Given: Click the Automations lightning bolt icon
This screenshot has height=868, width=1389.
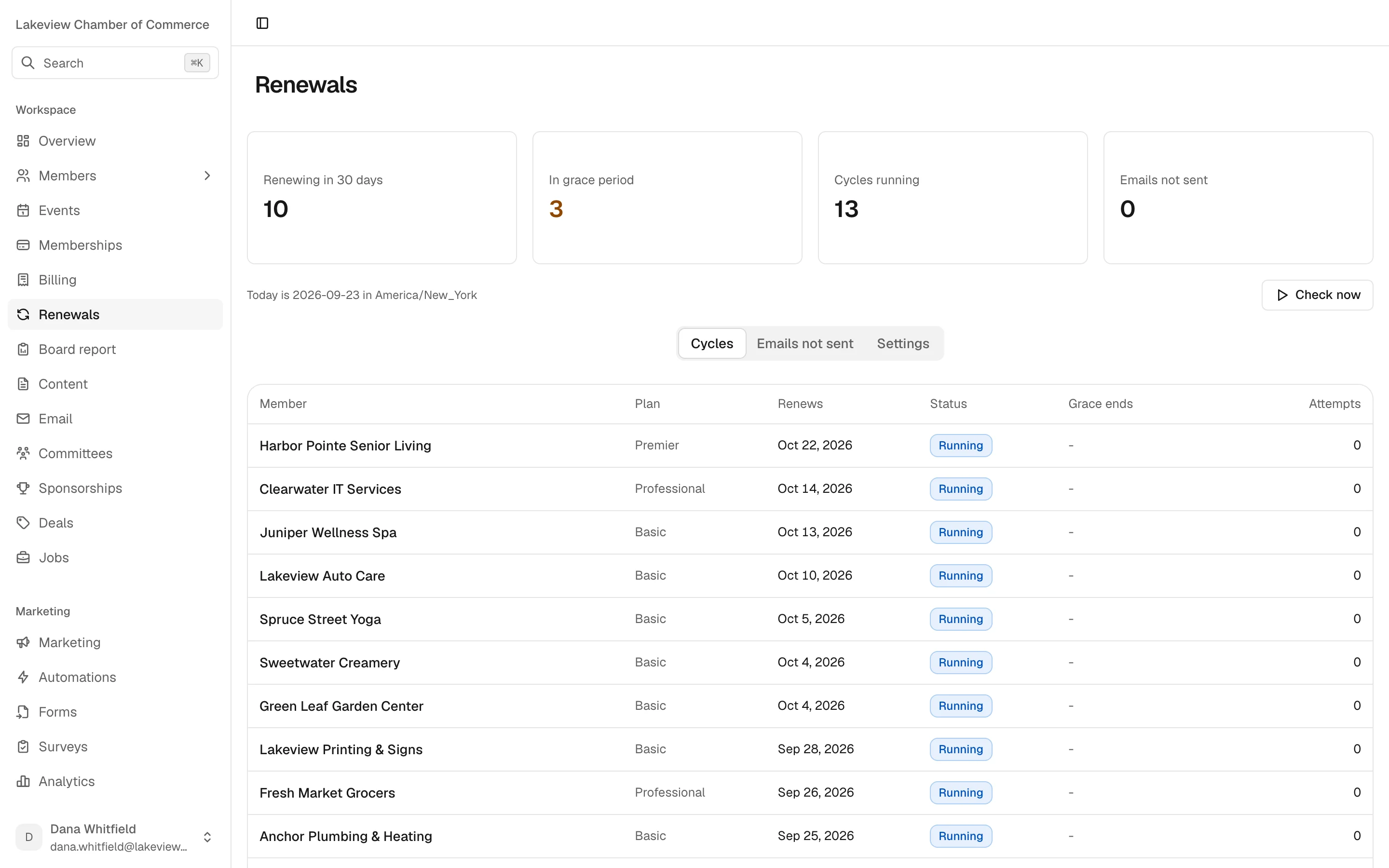Looking at the screenshot, I should coord(23,678).
